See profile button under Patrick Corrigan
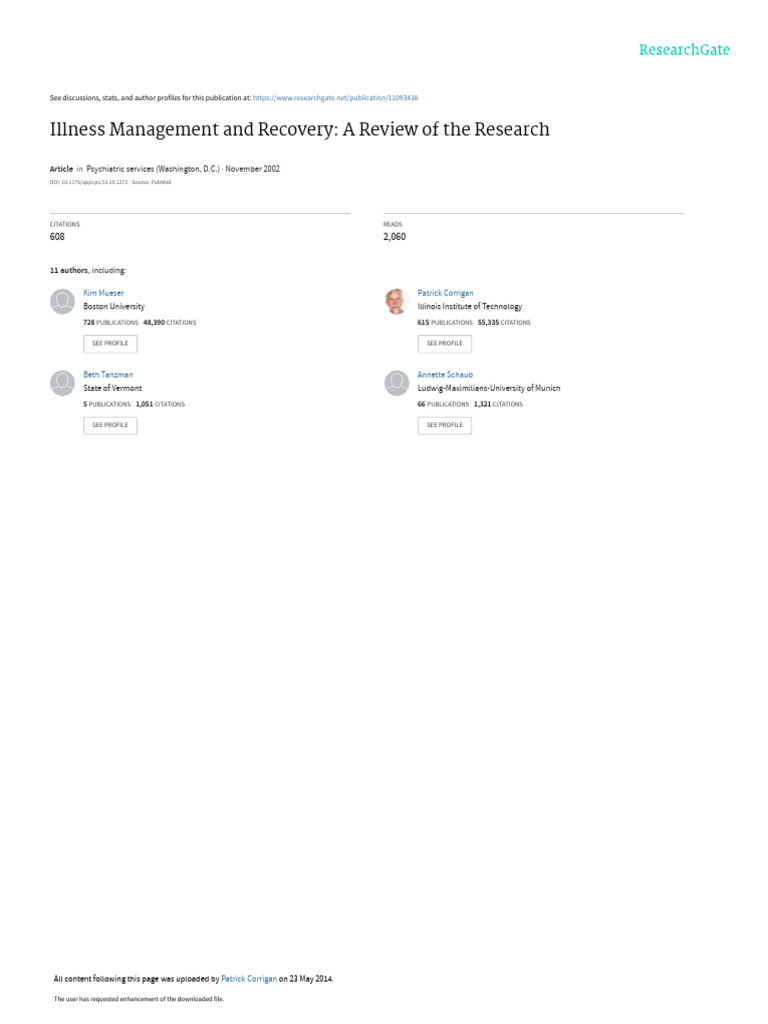 coord(445,344)
